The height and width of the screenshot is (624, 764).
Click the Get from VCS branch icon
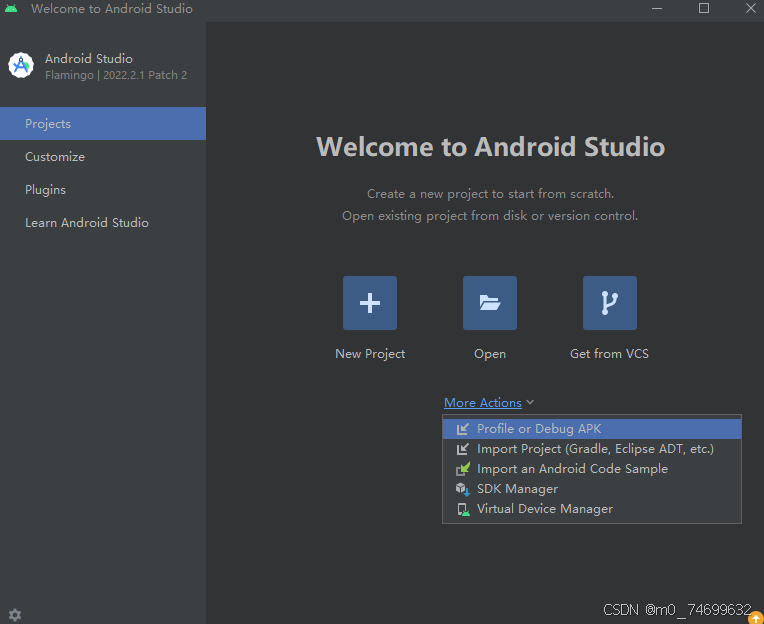click(610, 303)
